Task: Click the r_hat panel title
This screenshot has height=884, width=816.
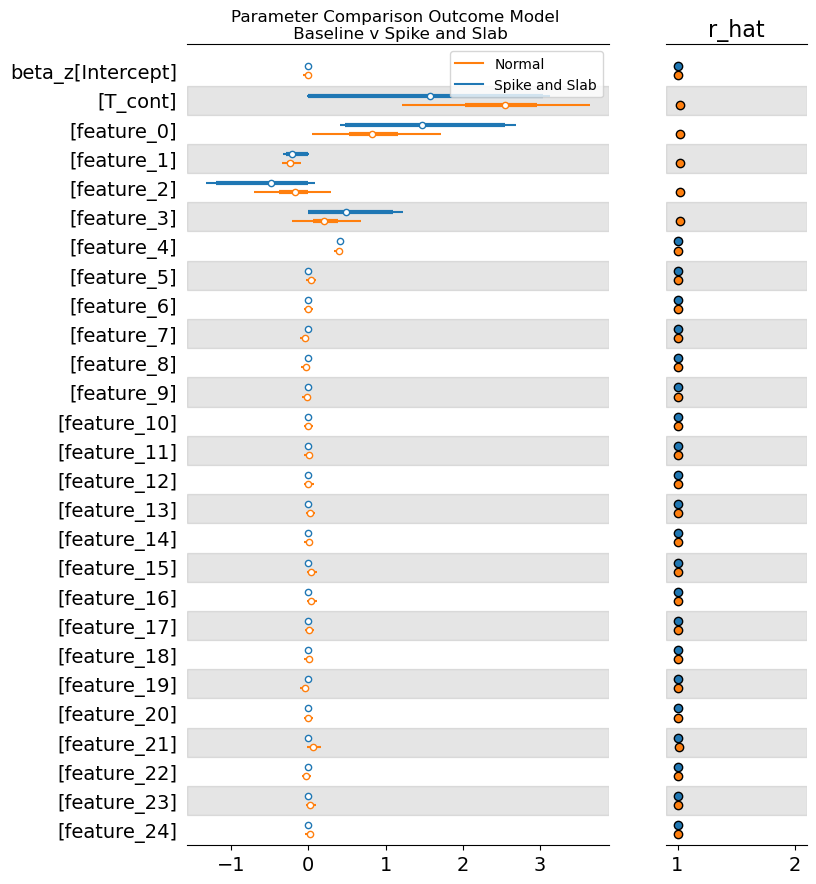Action: [x=736, y=30]
